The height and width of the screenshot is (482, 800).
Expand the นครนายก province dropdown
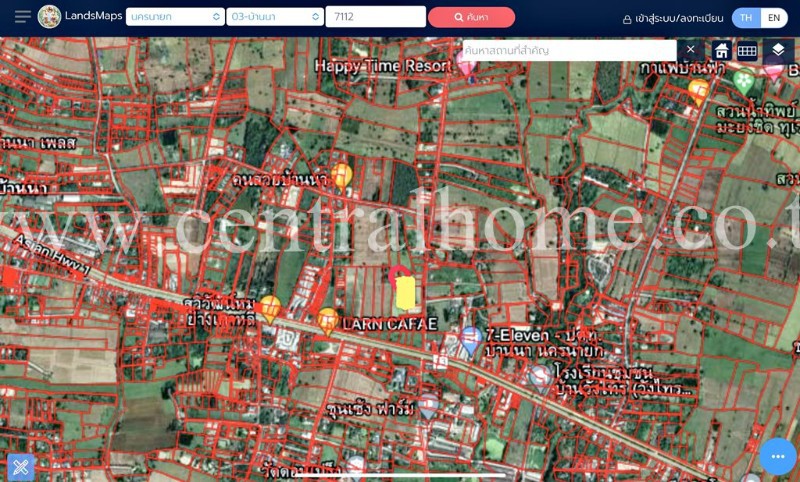tap(175, 17)
